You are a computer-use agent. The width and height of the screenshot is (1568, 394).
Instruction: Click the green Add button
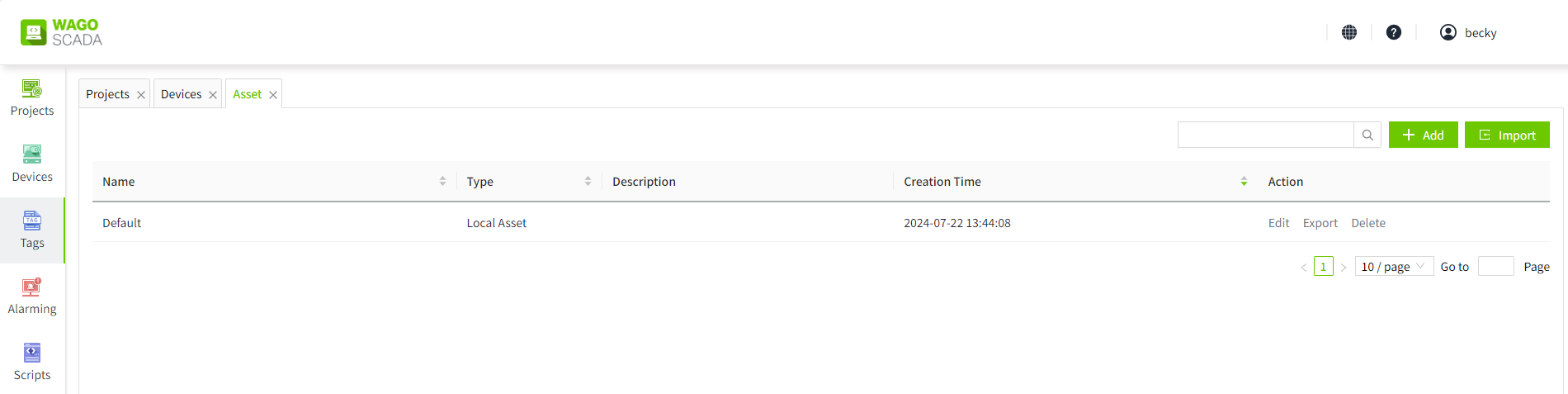tap(1423, 135)
